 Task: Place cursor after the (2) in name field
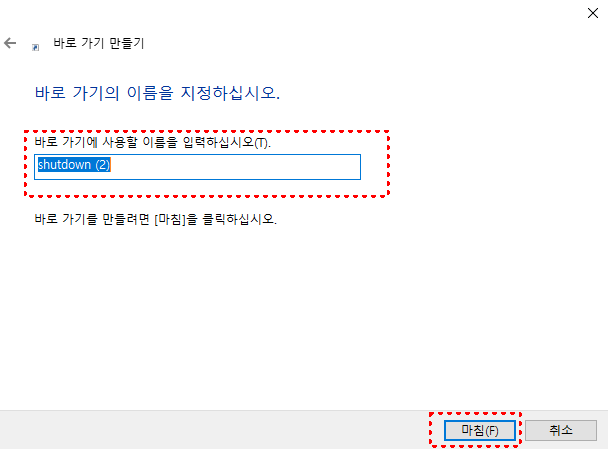(111, 165)
